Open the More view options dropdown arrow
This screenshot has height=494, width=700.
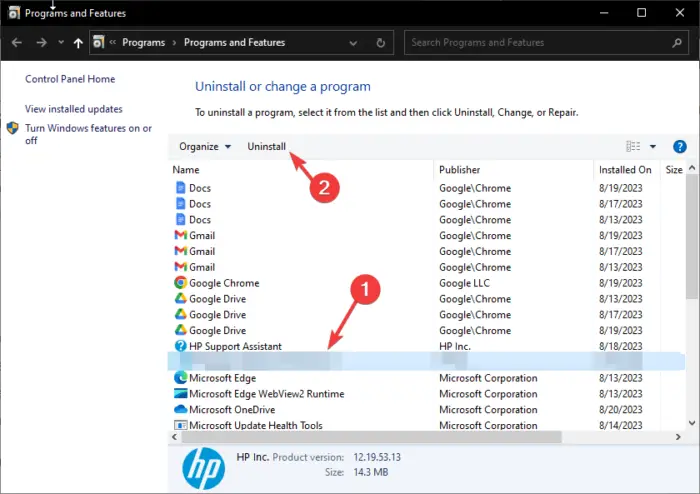653,146
